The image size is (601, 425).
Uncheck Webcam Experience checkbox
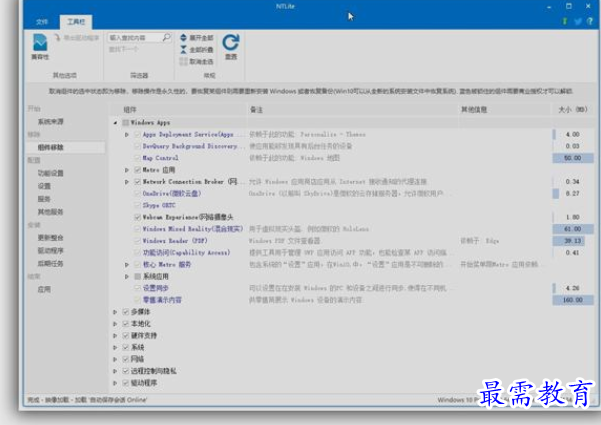pyautogui.click(x=138, y=217)
